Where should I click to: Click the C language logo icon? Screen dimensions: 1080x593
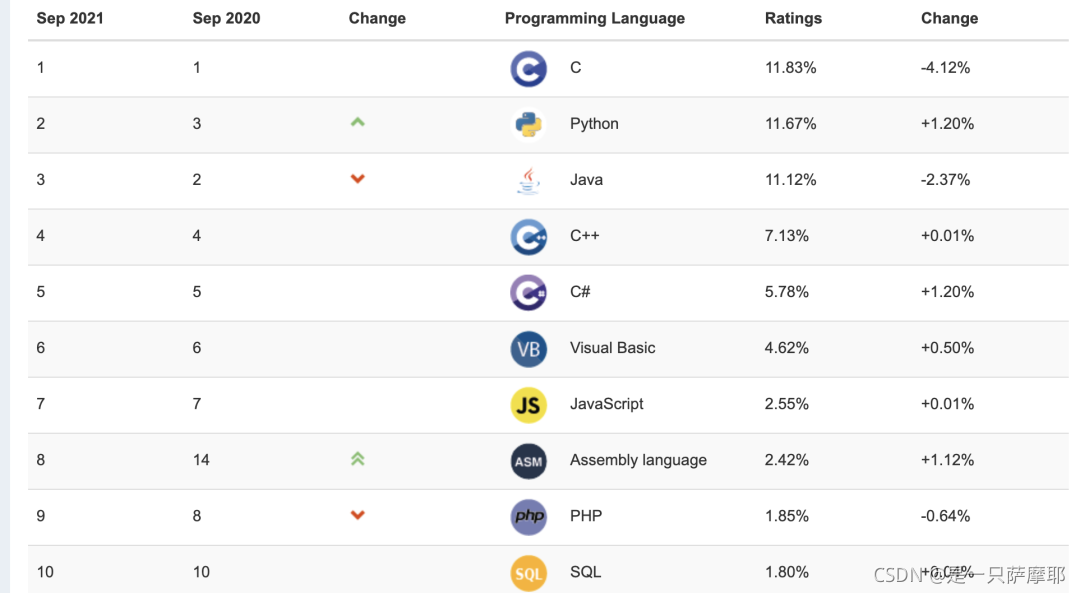[x=528, y=68]
